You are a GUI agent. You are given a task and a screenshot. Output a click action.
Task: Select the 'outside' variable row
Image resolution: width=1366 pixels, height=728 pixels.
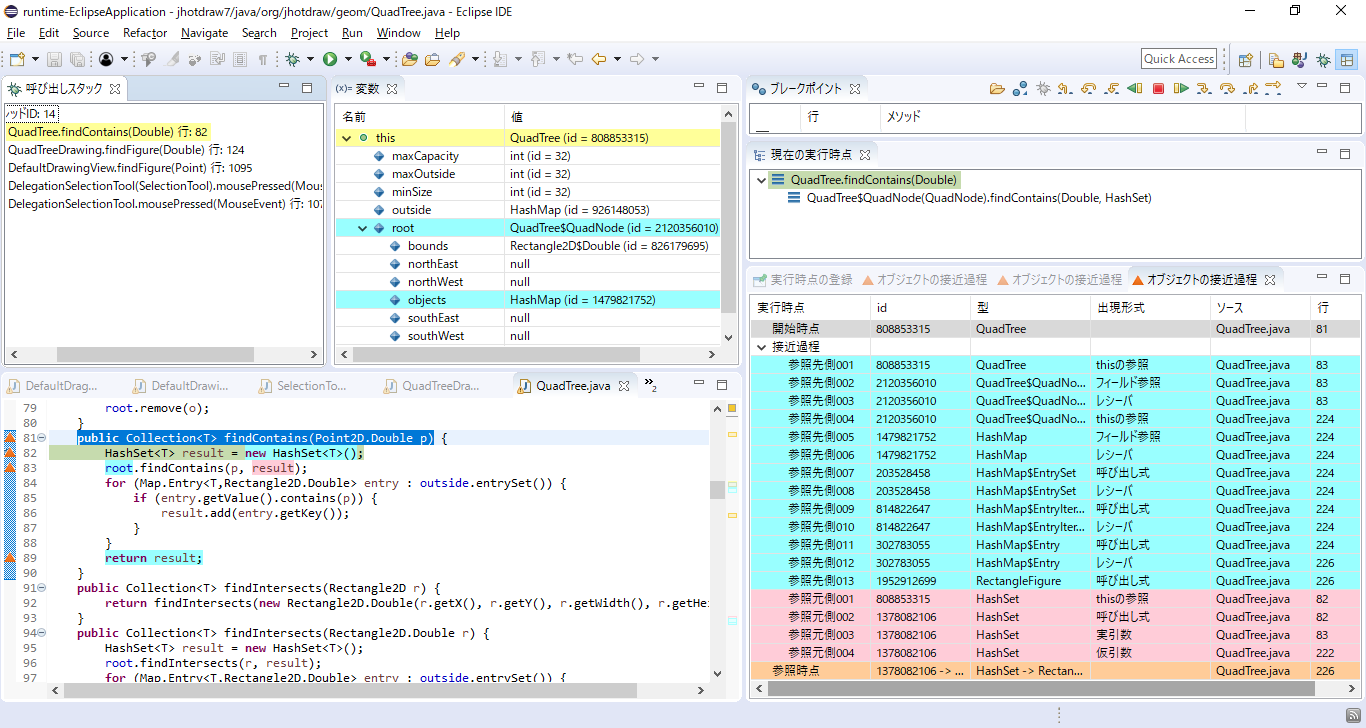[527, 210]
